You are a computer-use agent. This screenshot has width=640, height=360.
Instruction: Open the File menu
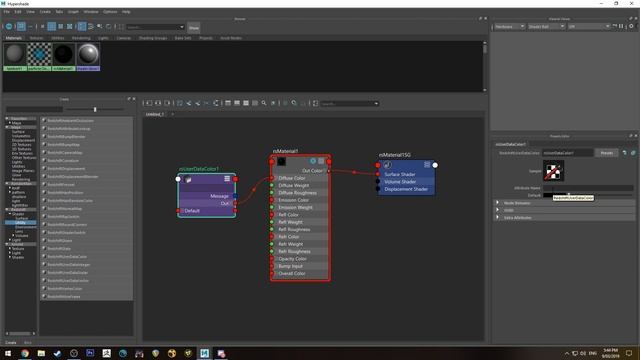coord(7,12)
